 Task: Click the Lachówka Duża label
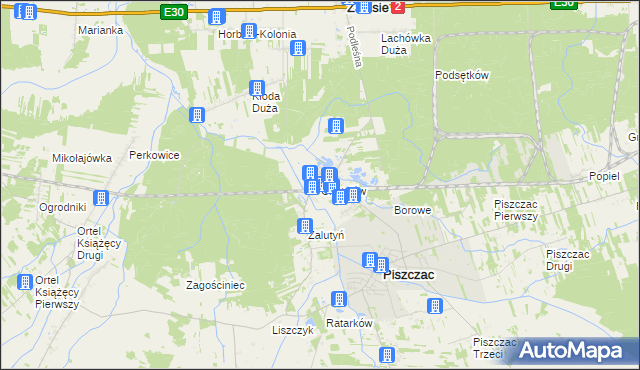click(406, 44)
